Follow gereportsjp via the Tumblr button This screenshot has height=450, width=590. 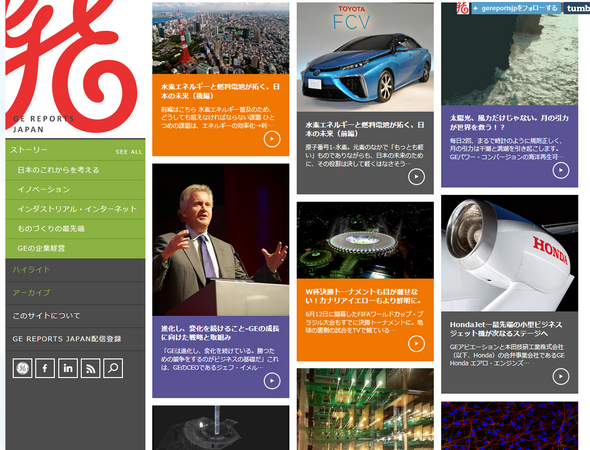(515, 8)
